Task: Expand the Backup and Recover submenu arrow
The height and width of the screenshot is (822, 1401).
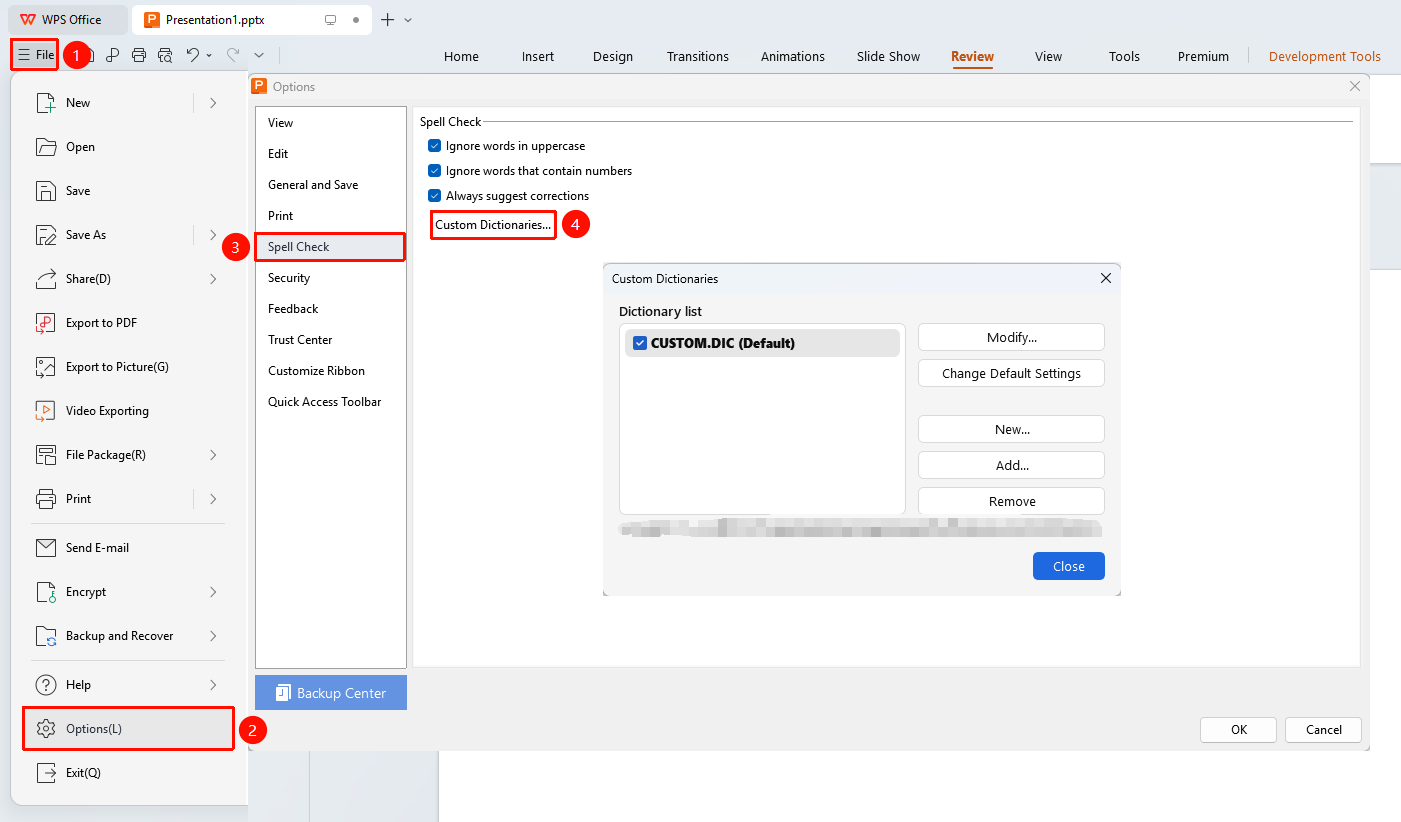Action: [213, 636]
